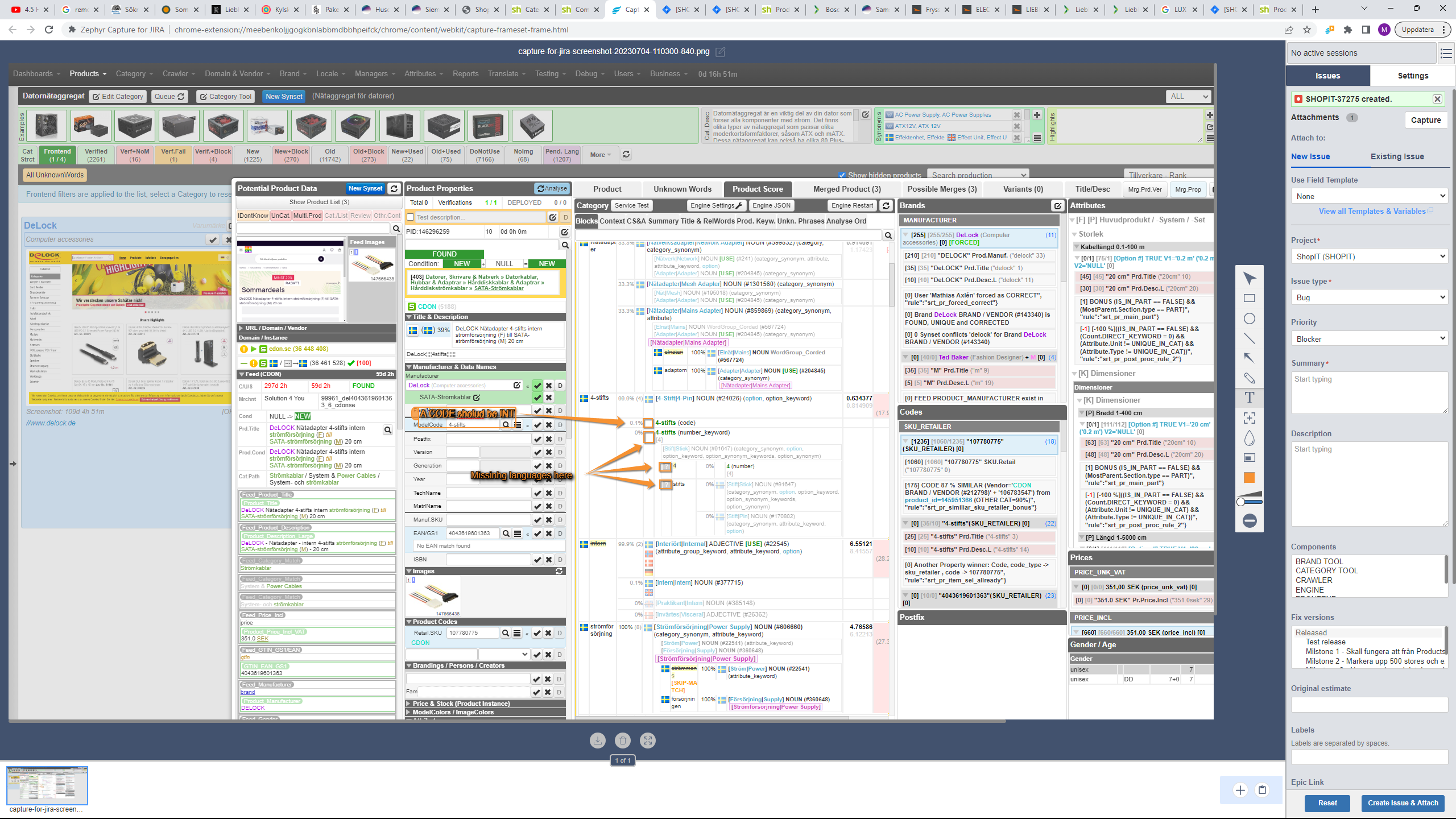Image resolution: width=1456 pixels, height=819 pixels.
Task: Open the ALL filter dropdown in screenshot
Action: click(x=1188, y=97)
